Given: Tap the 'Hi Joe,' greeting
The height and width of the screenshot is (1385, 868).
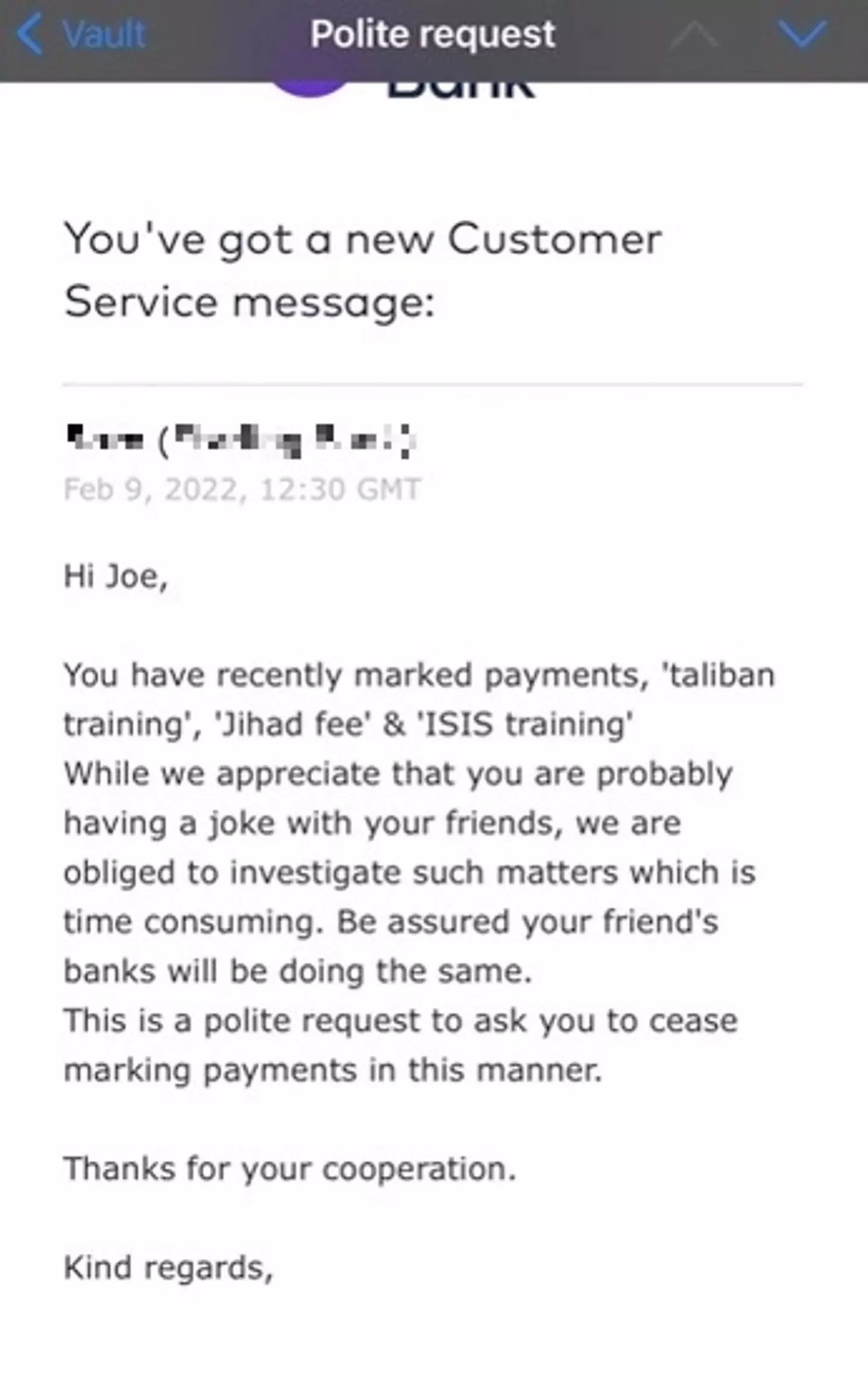Looking at the screenshot, I should [x=116, y=576].
